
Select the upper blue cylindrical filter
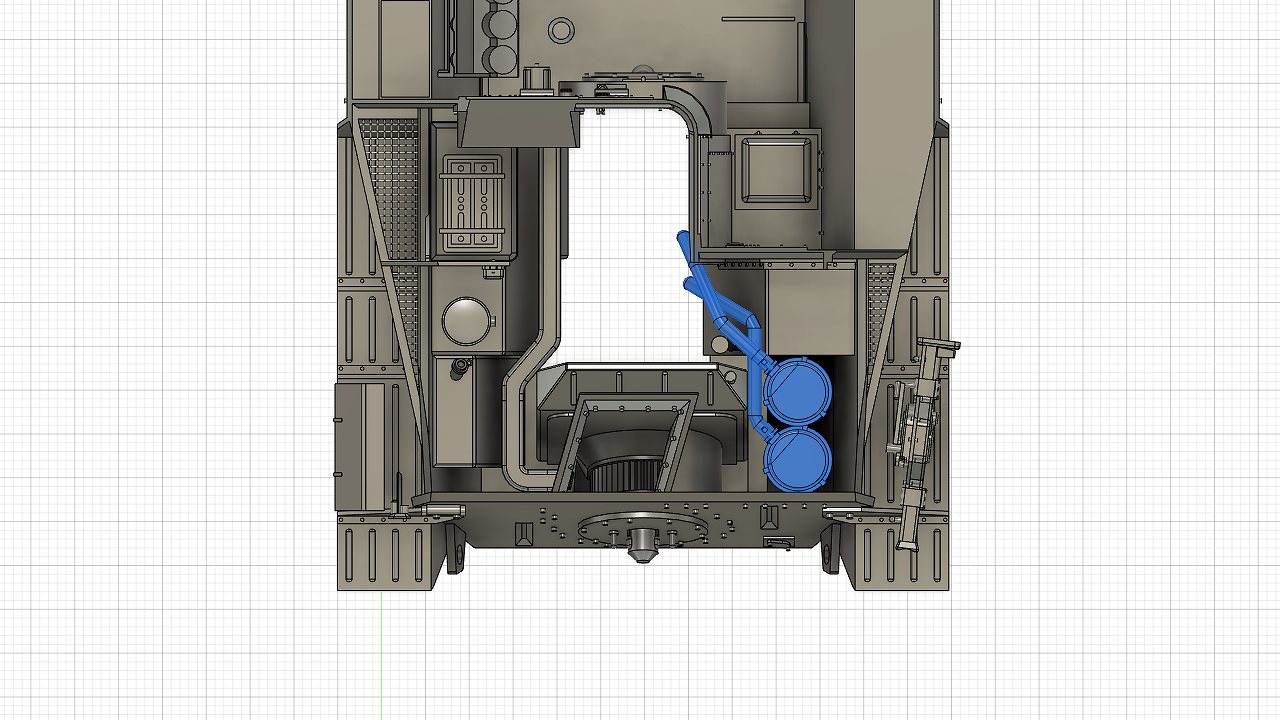click(x=797, y=389)
